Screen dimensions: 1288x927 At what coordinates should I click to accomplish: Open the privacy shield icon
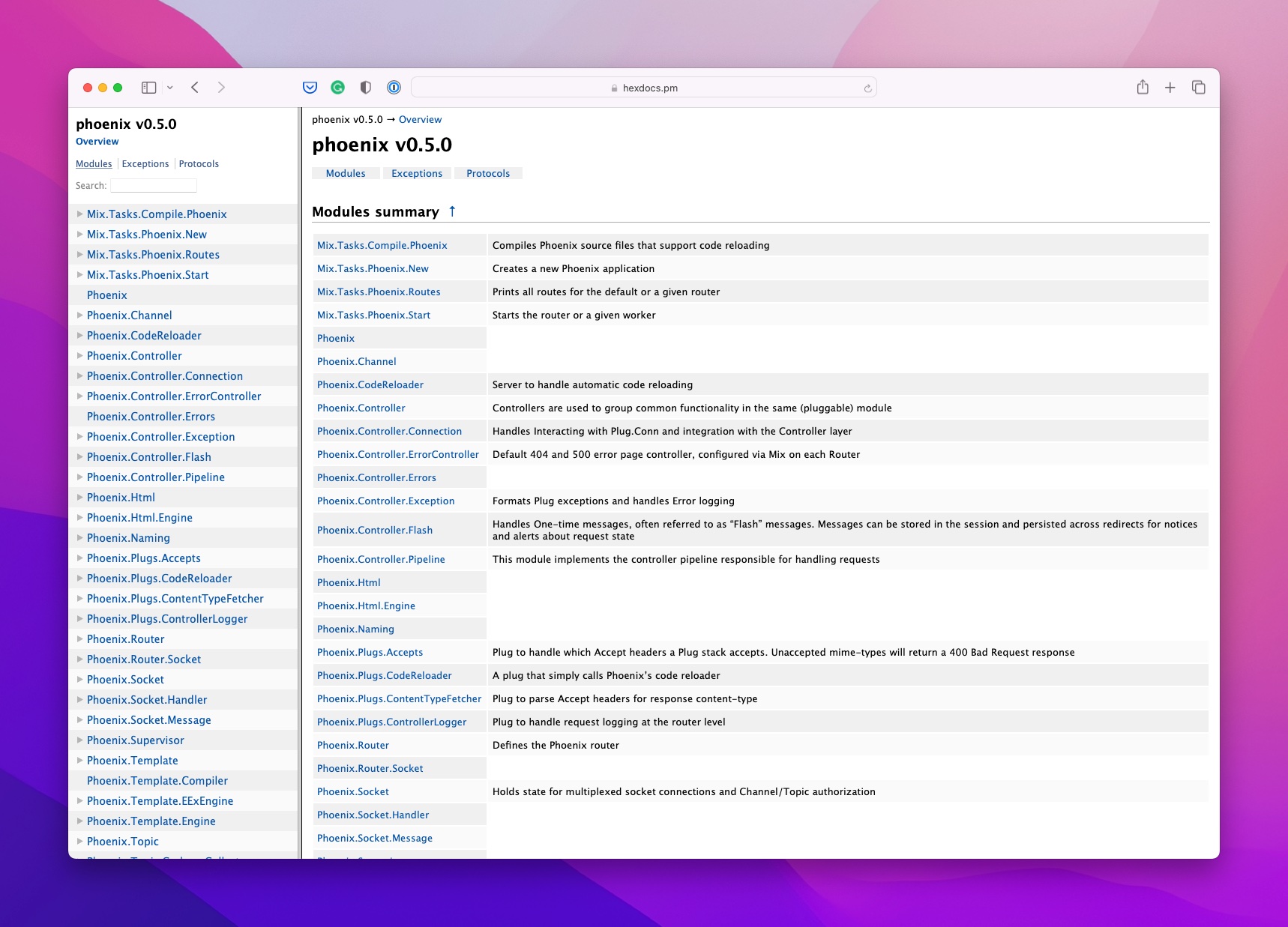pyautogui.click(x=366, y=88)
